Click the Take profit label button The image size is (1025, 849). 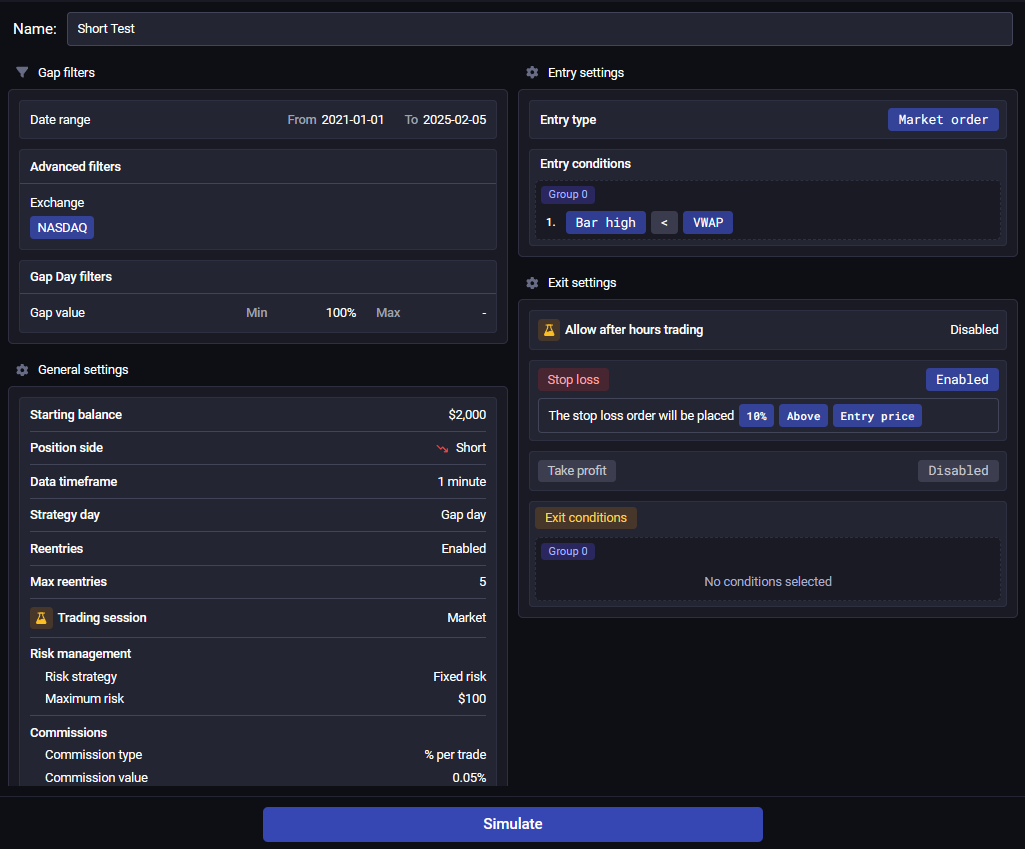tap(577, 471)
